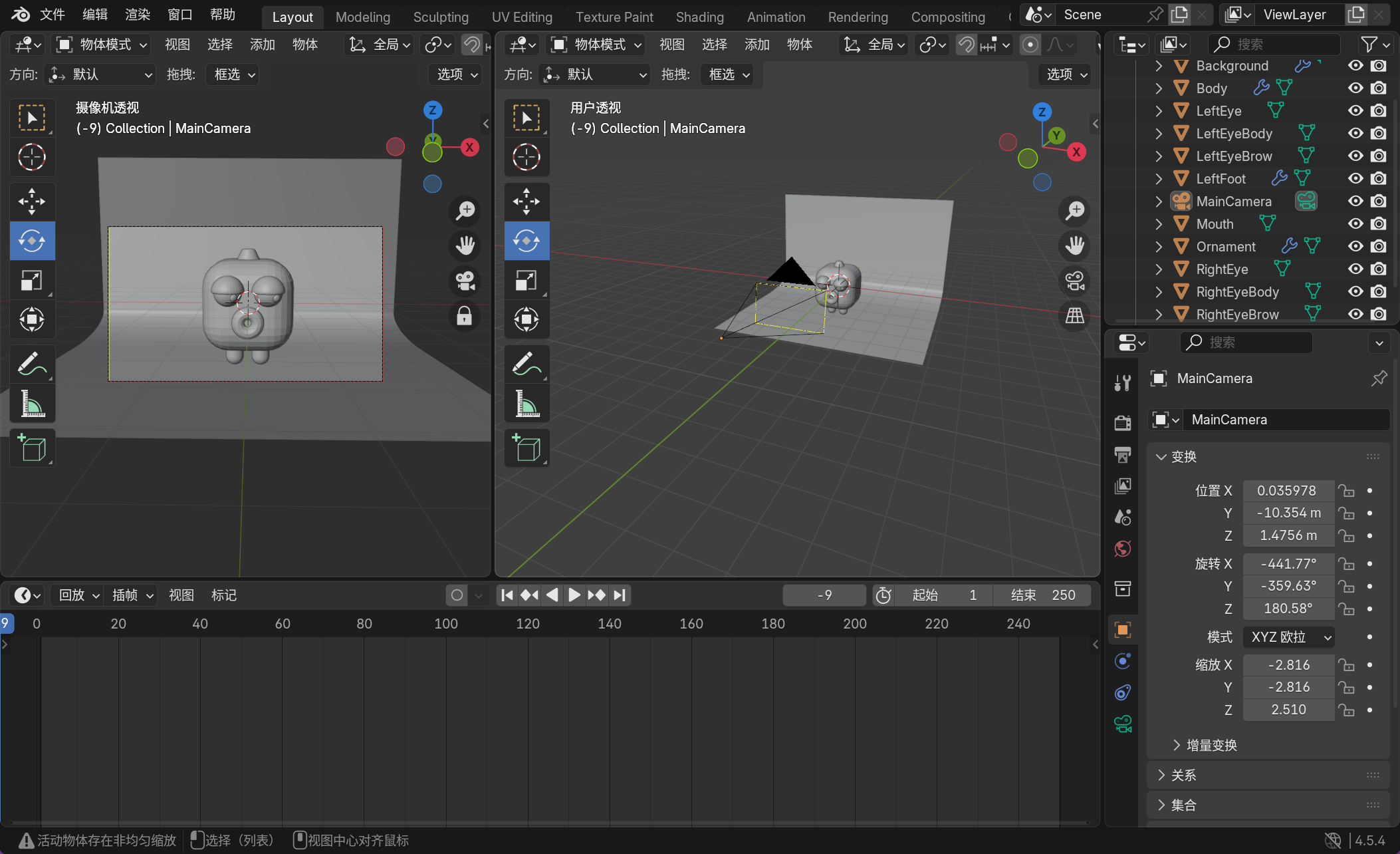Viewport: 1400px width, 854px height.
Task: Select the Measure tool in left viewport
Action: click(x=32, y=404)
